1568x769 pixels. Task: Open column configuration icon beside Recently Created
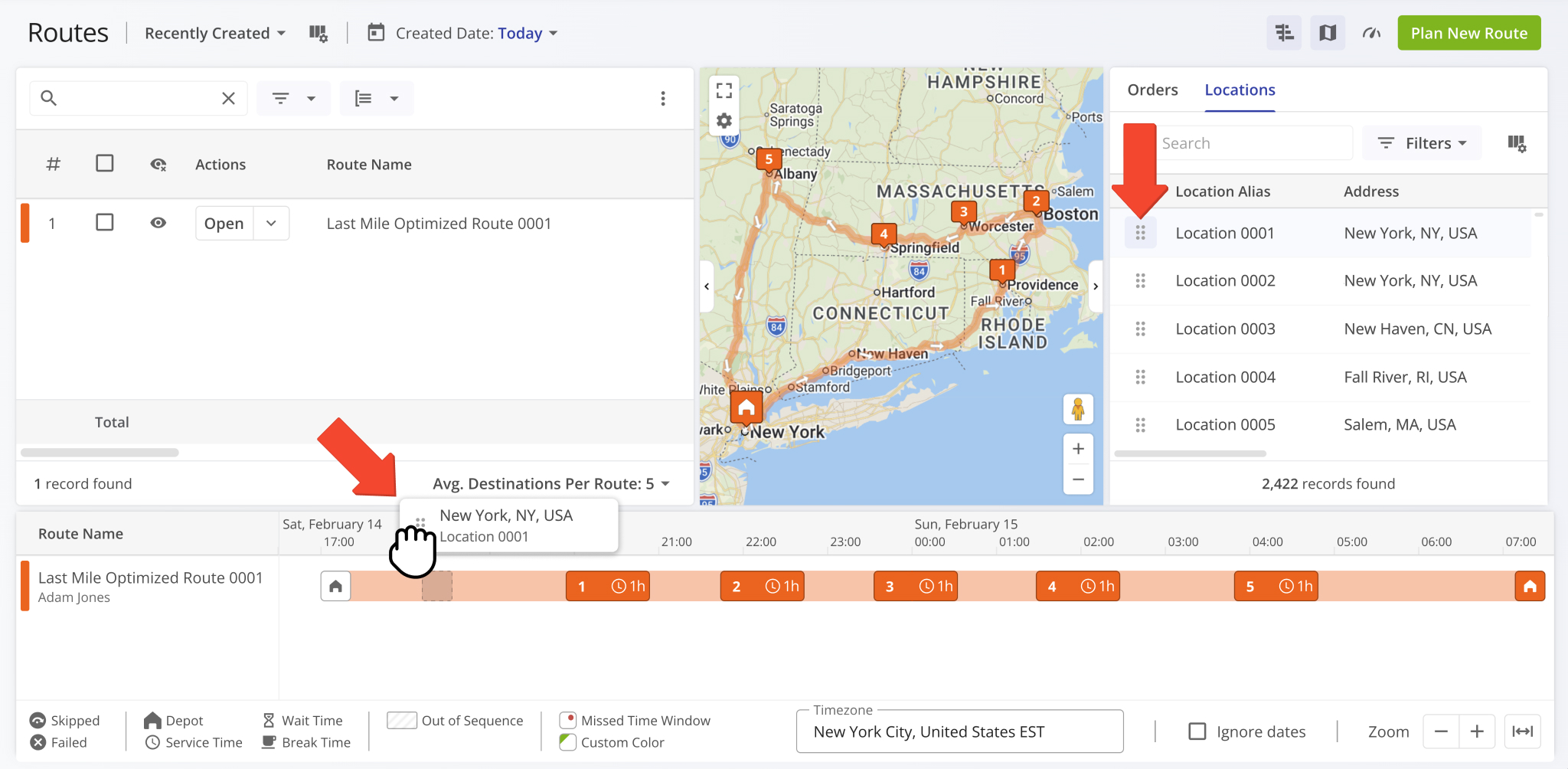(x=318, y=33)
